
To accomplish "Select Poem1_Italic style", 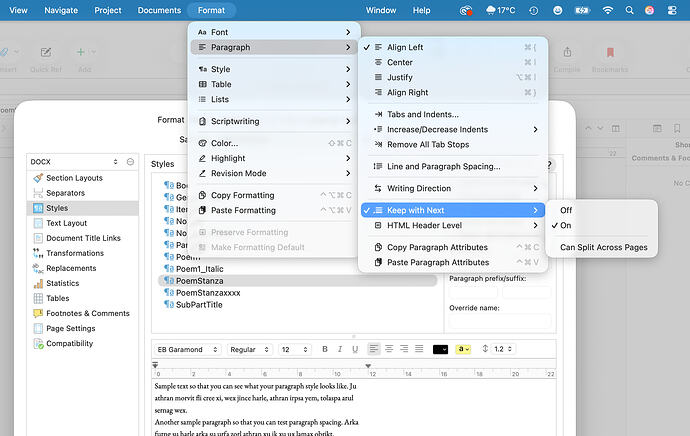I will pos(297,269).
